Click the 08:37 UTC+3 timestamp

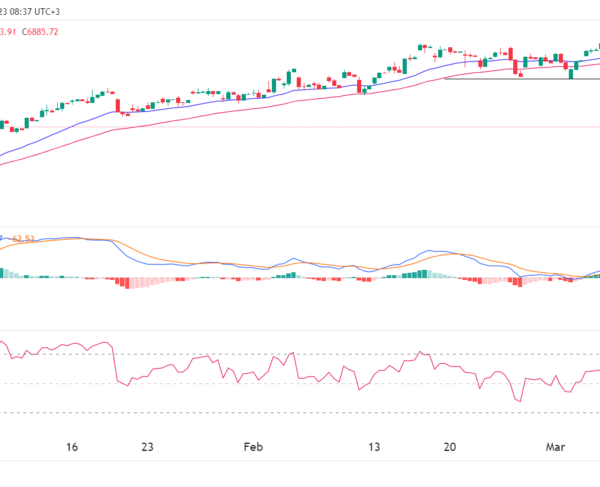pyautogui.click(x=35, y=12)
